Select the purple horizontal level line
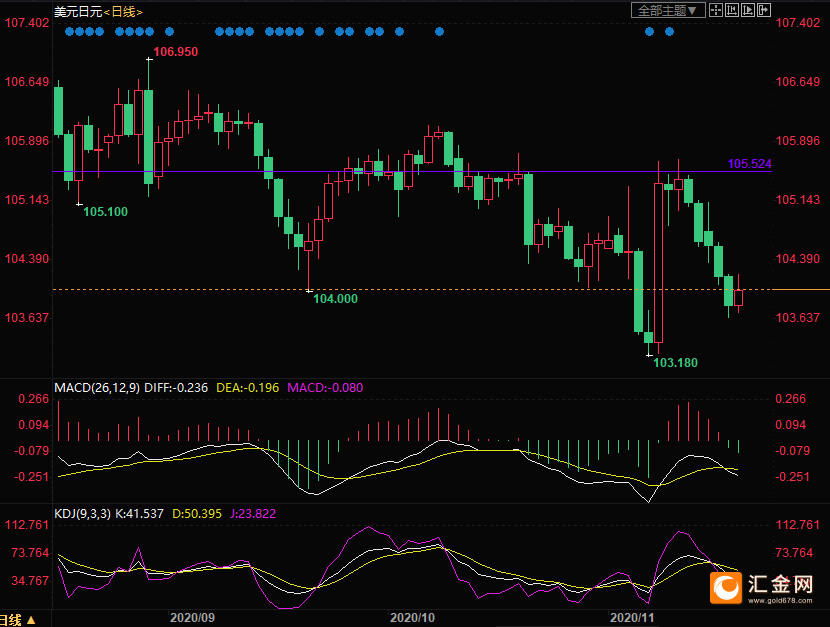Viewport: 830px width, 627px height. 412,171
